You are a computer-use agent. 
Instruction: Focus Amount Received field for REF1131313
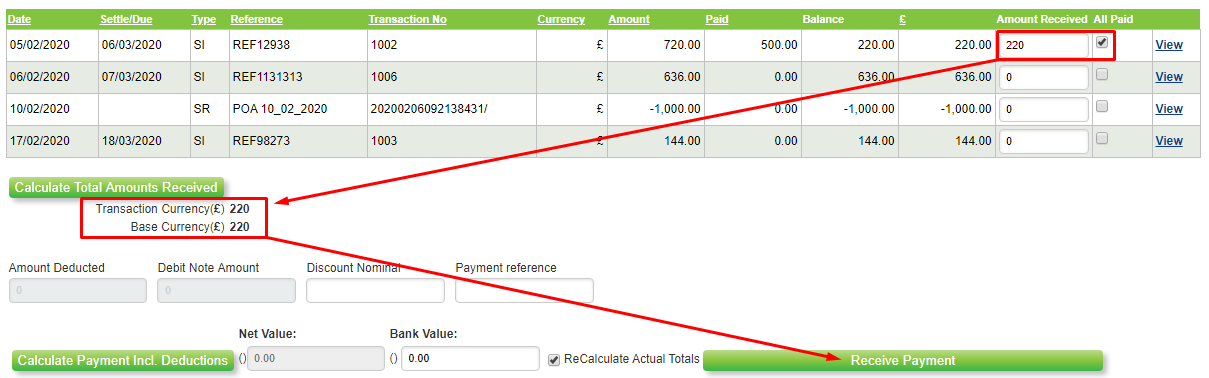point(1044,77)
